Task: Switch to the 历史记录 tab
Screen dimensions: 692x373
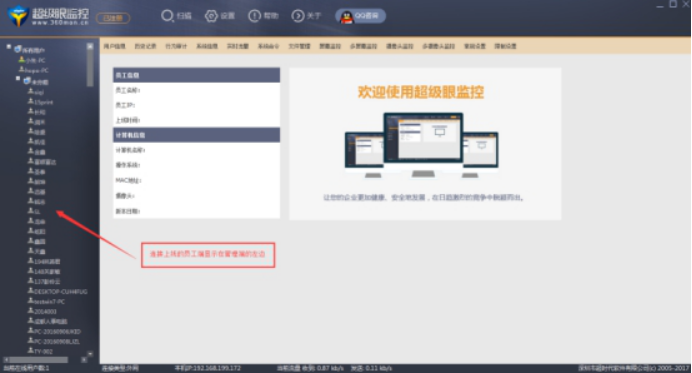Action: [x=146, y=46]
